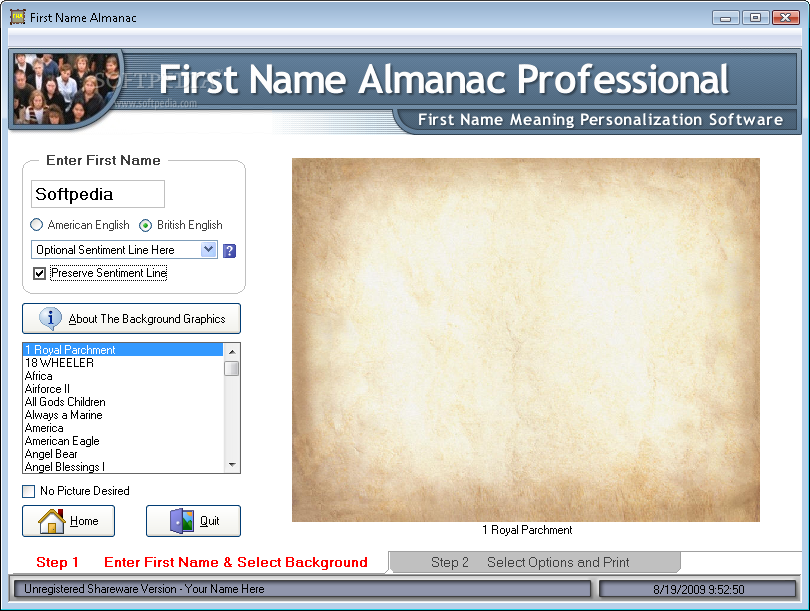Toggle the Preserve Sentiment Line checkbox

[x=39, y=273]
